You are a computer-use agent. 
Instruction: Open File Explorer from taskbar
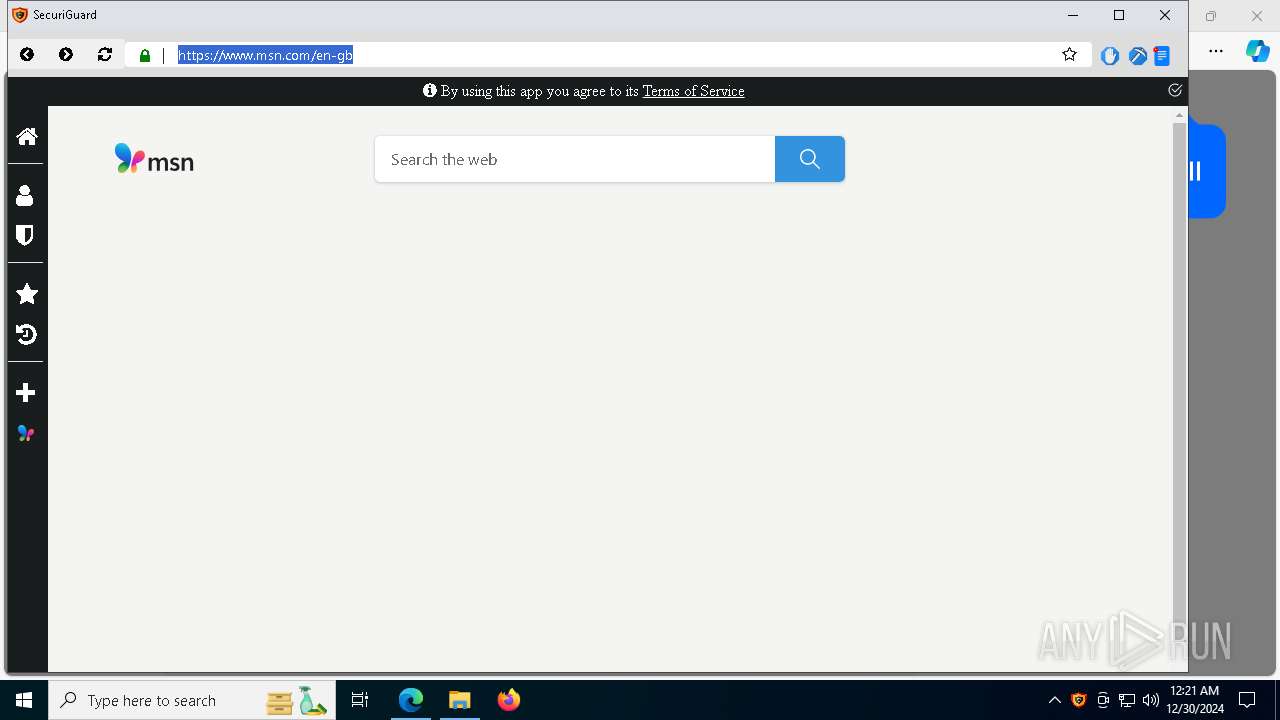pos(459,700)
